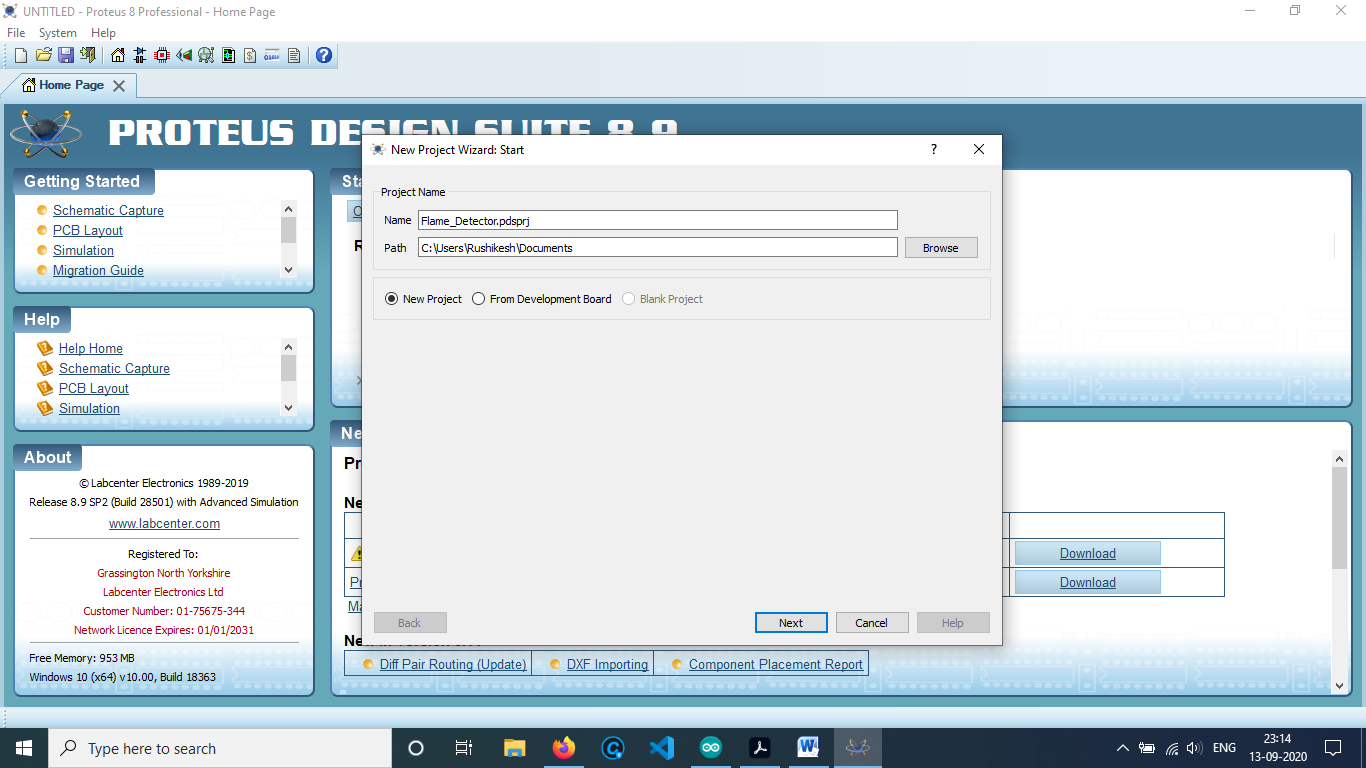Click Getting Started panel scroll-down arrow
Viewport: 1366px width, 768px height.
click(288, 270)
